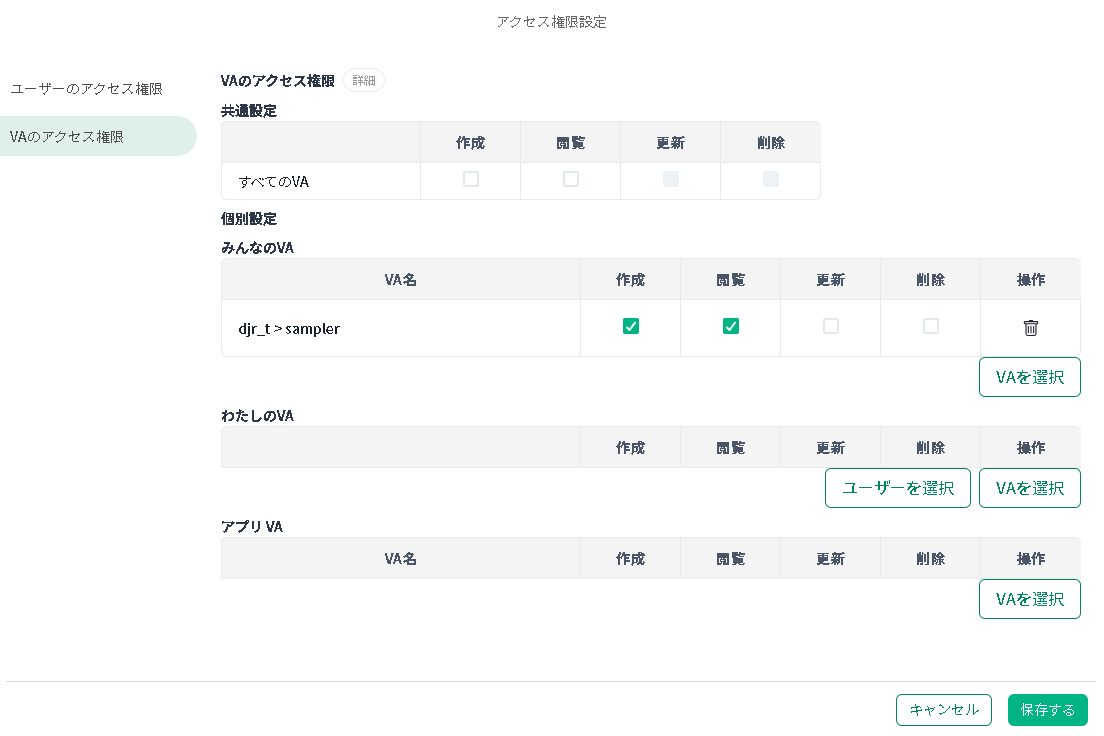Click VAを選択 under アプリVA
Screen dimensions: 1104x736
(x=1029, y=599)
